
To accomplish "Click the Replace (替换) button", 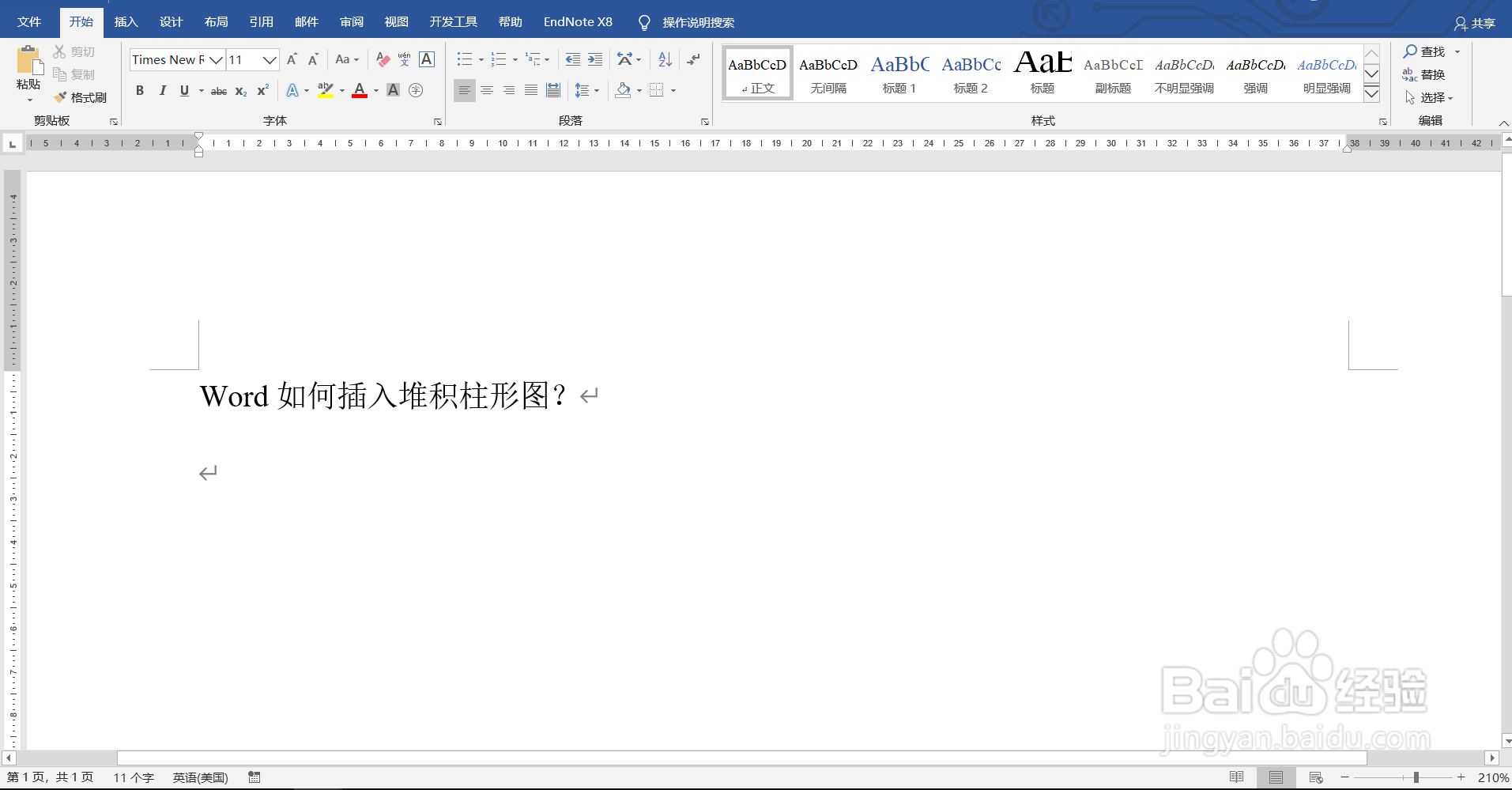I will coord(1423,74).
